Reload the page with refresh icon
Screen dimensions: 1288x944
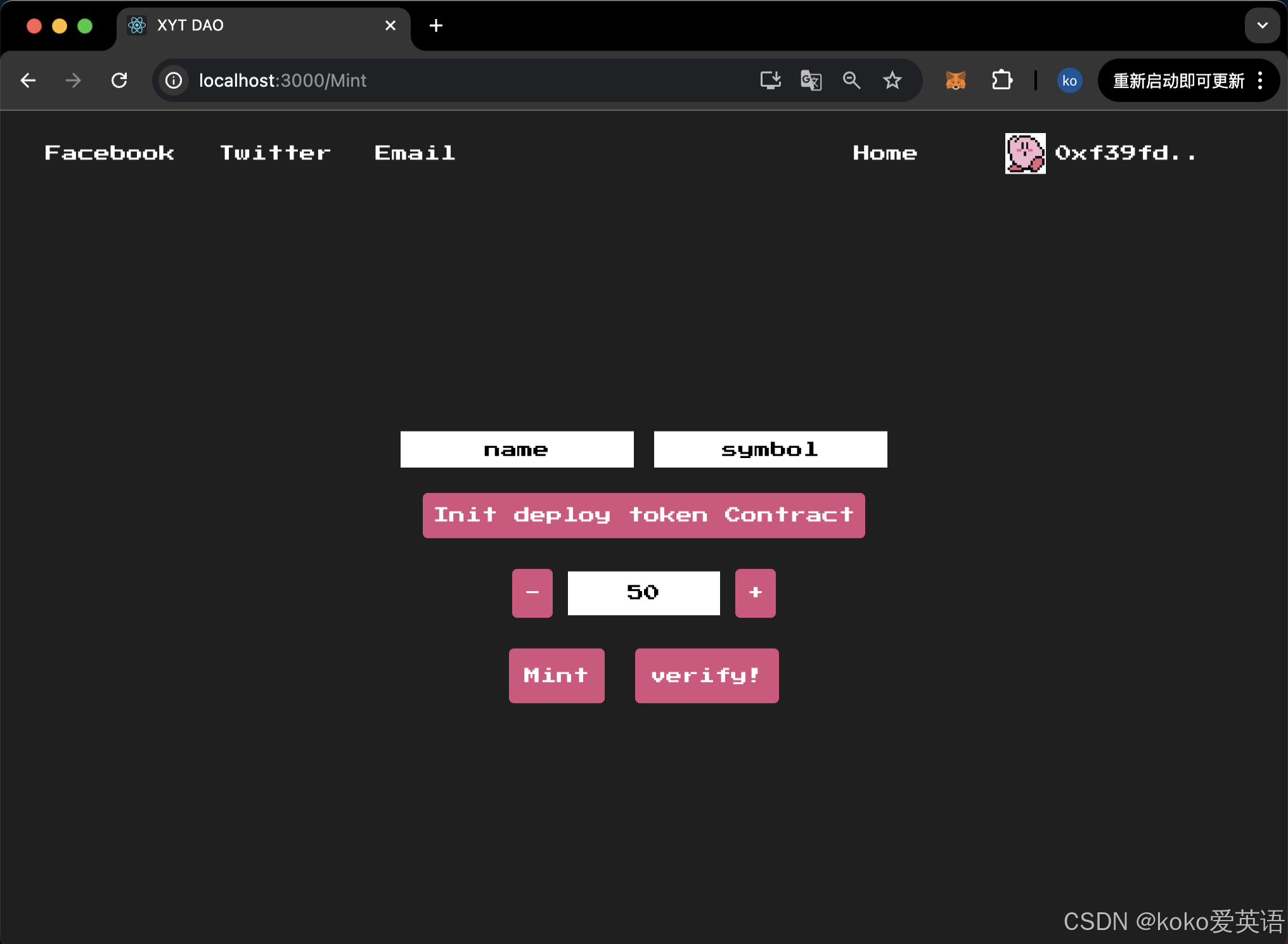[119, 80]
